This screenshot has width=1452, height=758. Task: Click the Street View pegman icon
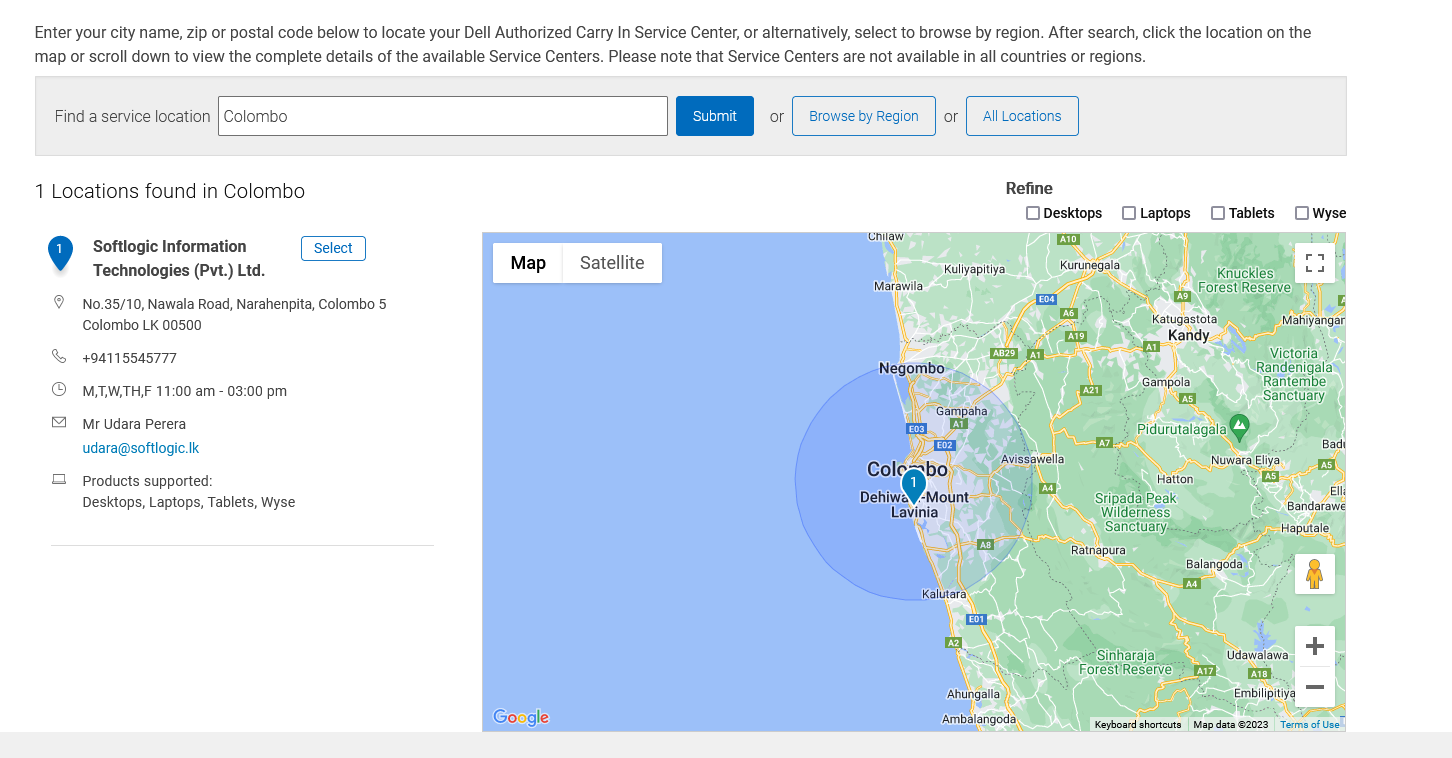(1315, 574)
